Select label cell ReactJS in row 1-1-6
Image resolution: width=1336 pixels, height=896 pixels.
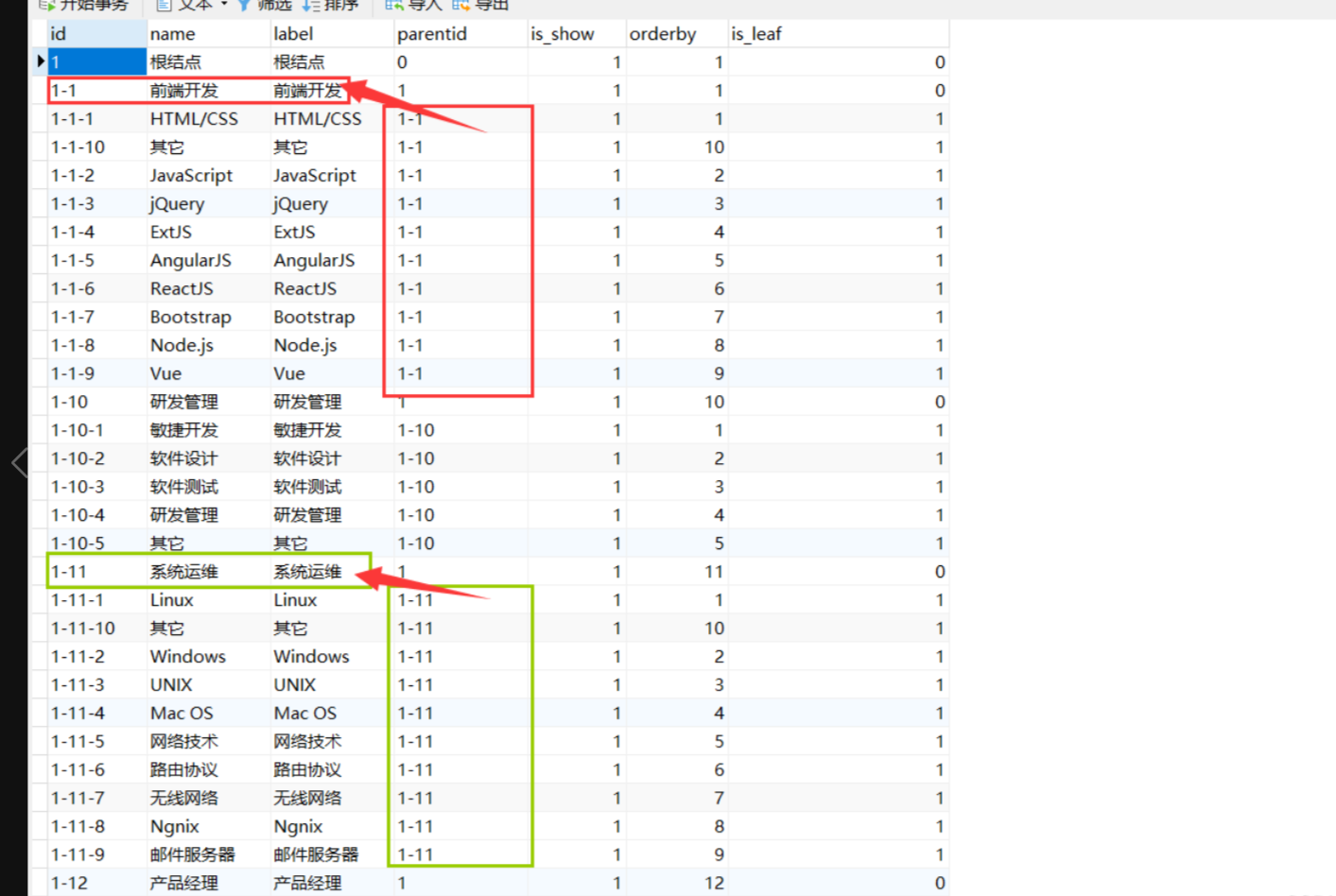pyautogui.click(x=332, y=289)
